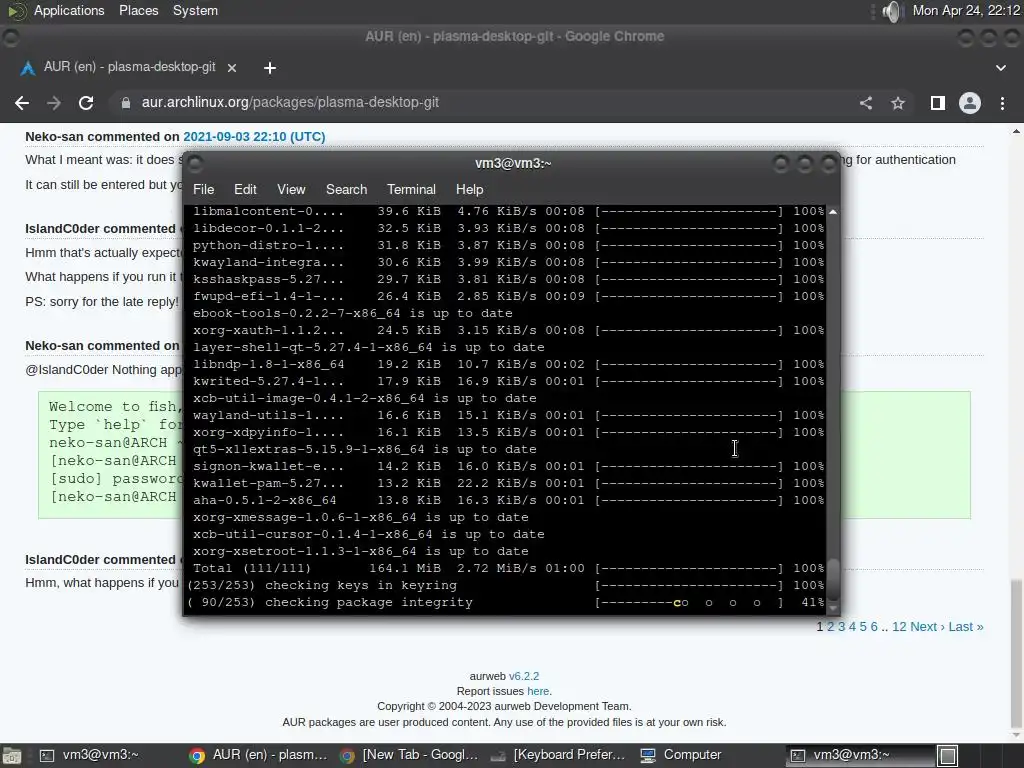Viewport: 1024px width, 768px height.
Task: Open the Terminal menu in terminal menubar
Action: click(411, 189)
